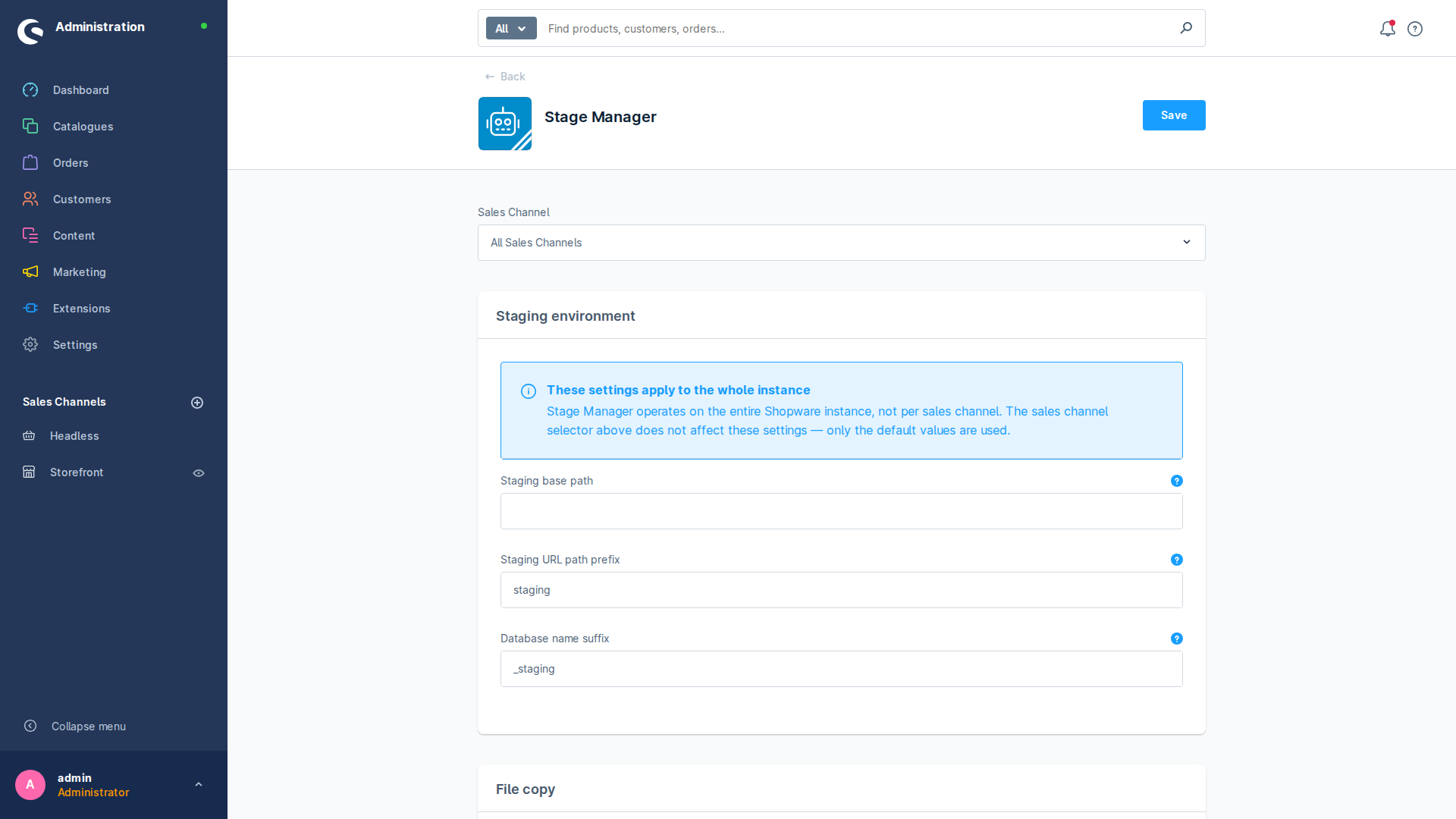Focus the Staging base path field
This screenshot has width=1456, height=819.
click(842, 511)
